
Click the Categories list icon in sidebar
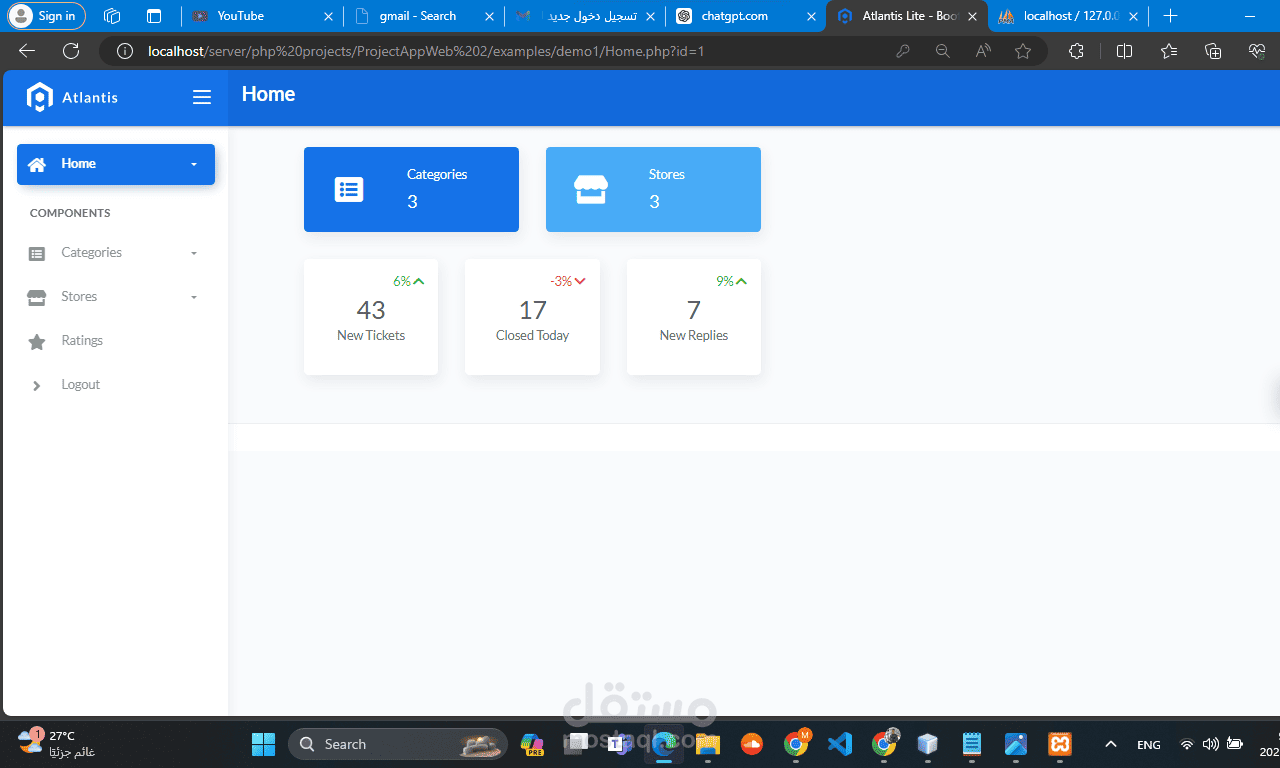pos(37,254)
